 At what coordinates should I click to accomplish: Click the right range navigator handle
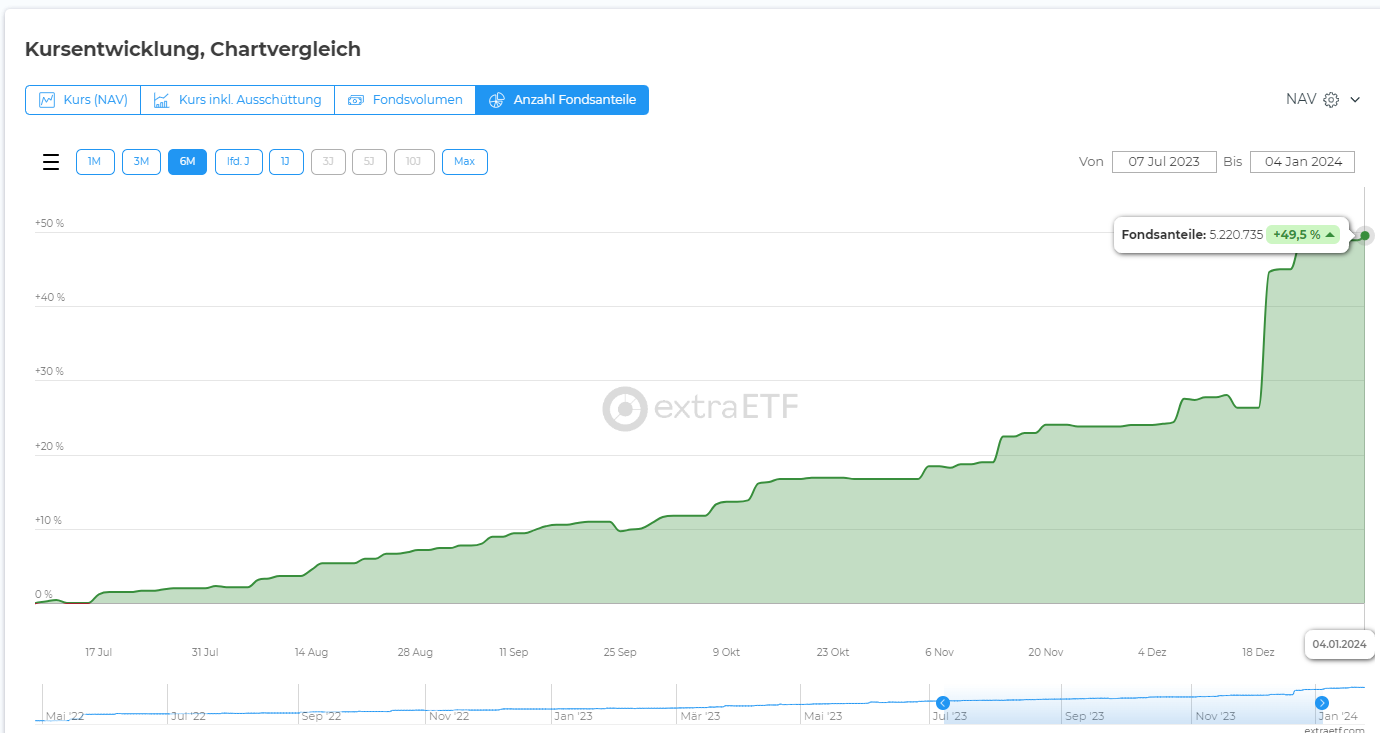coord(1322,703)
